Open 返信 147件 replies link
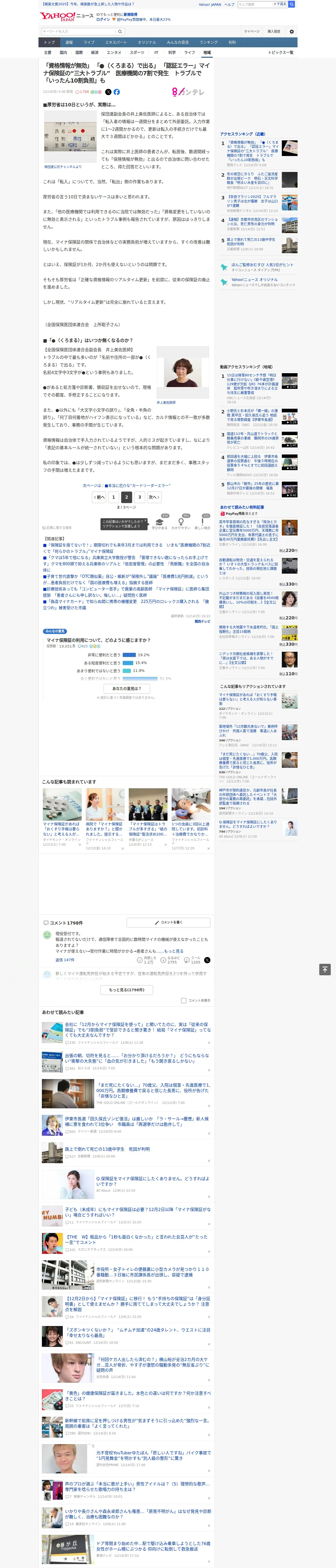The image size is (336, 1568). pos(65,960)
